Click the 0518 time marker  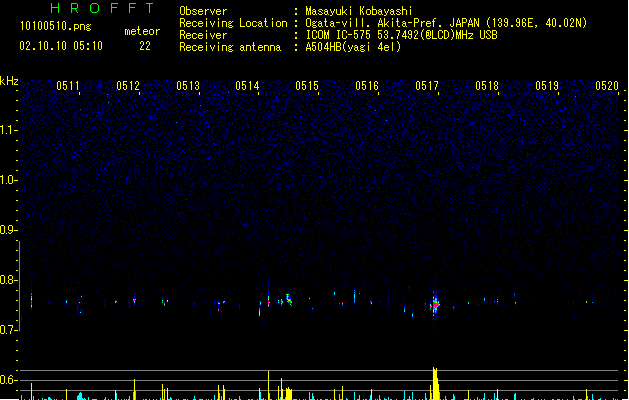click(x=487, y=86)
